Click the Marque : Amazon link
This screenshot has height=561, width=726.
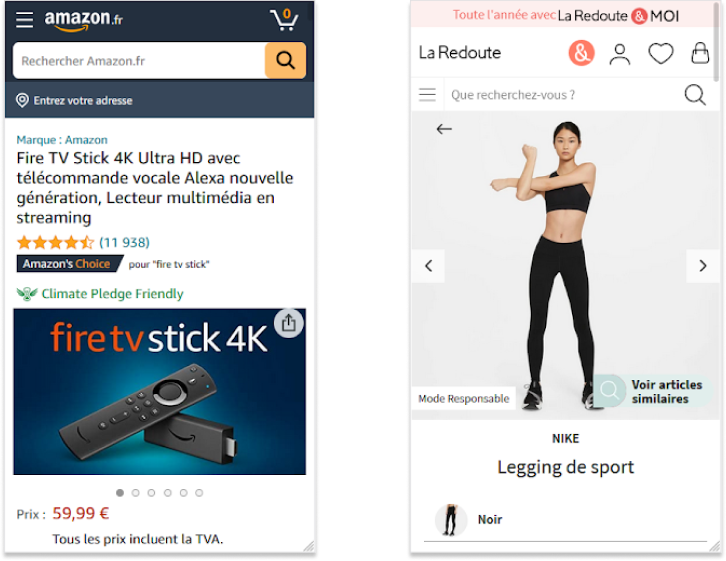click(x=62, y=140)
